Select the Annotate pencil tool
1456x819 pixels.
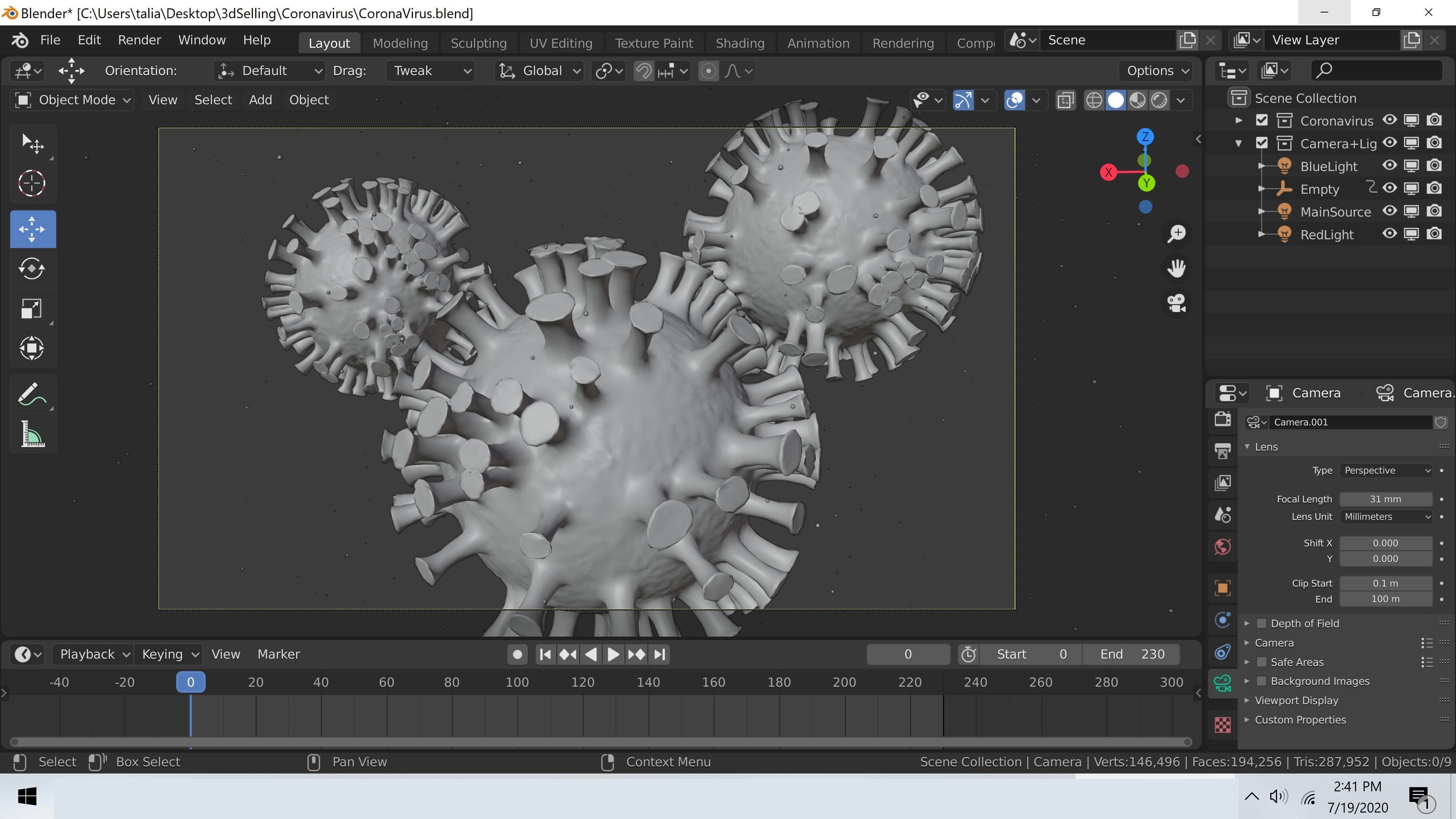click(32, 394)
